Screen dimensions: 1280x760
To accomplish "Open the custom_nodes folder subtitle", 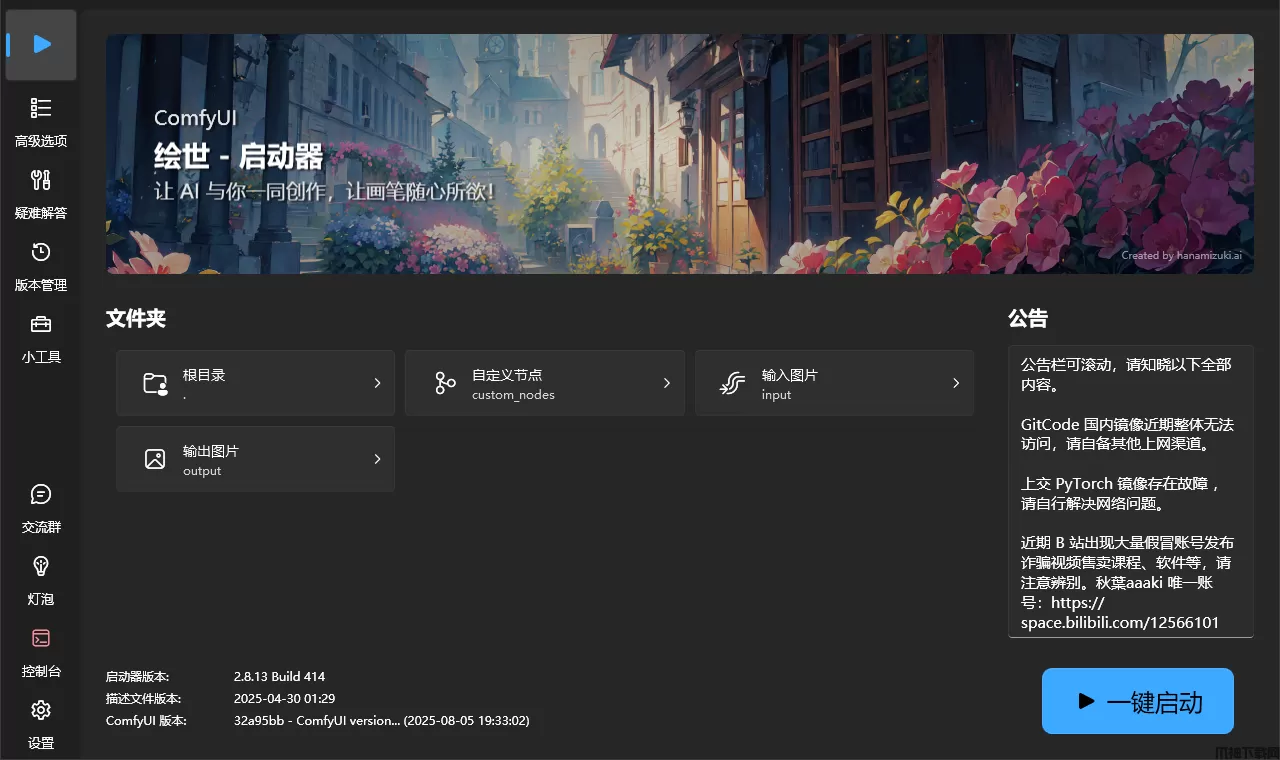I will tap(513, 395).
